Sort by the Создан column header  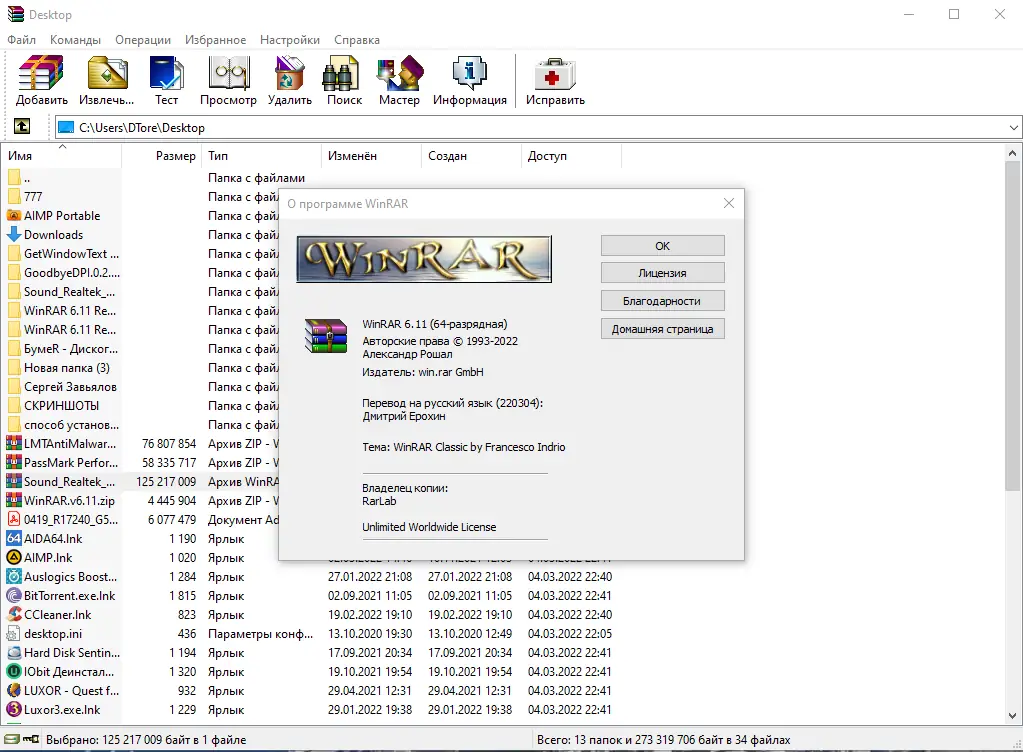[x=472, y=156]
